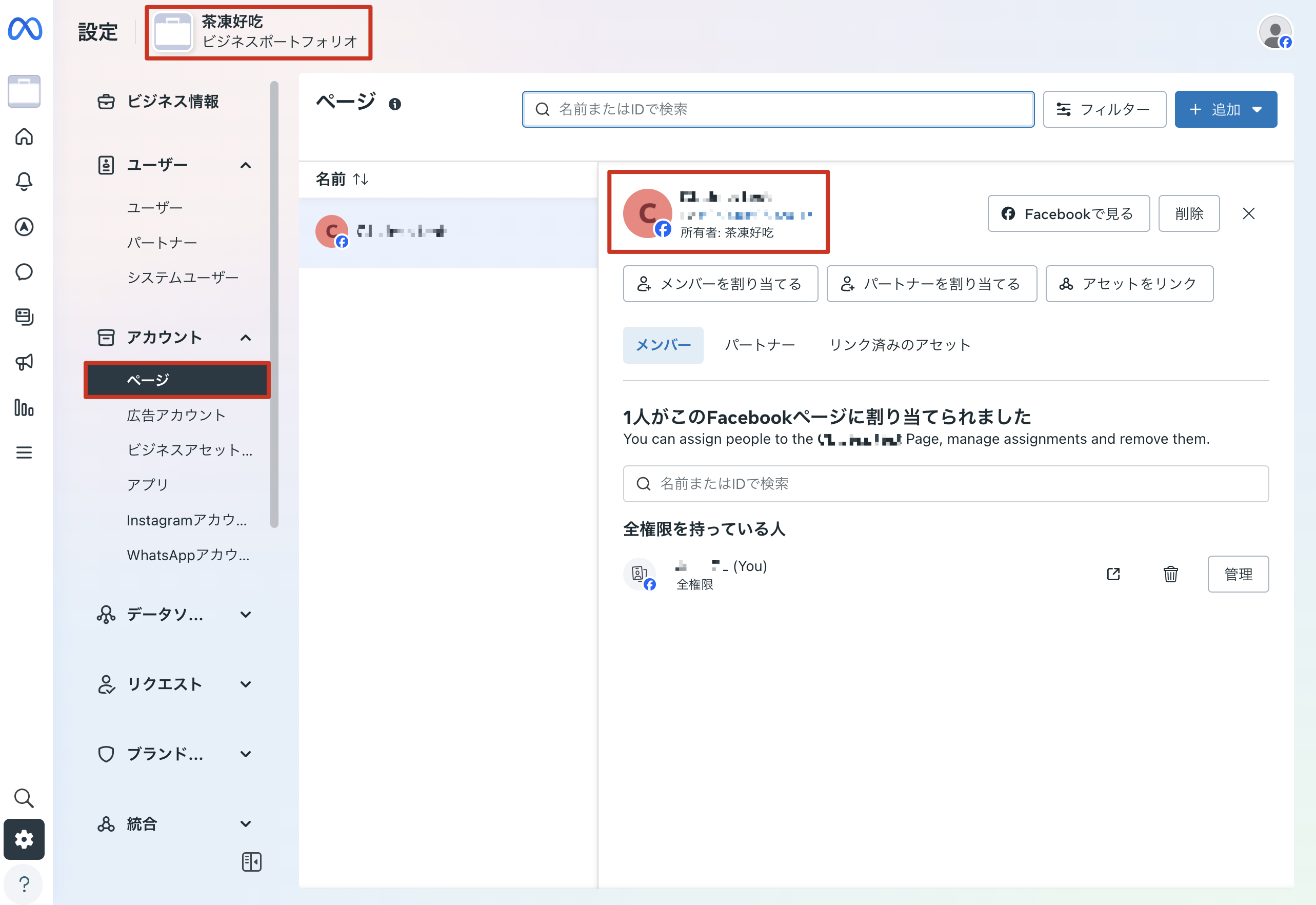
Task: Click the フィルター button
Action: click(1104, 109)
